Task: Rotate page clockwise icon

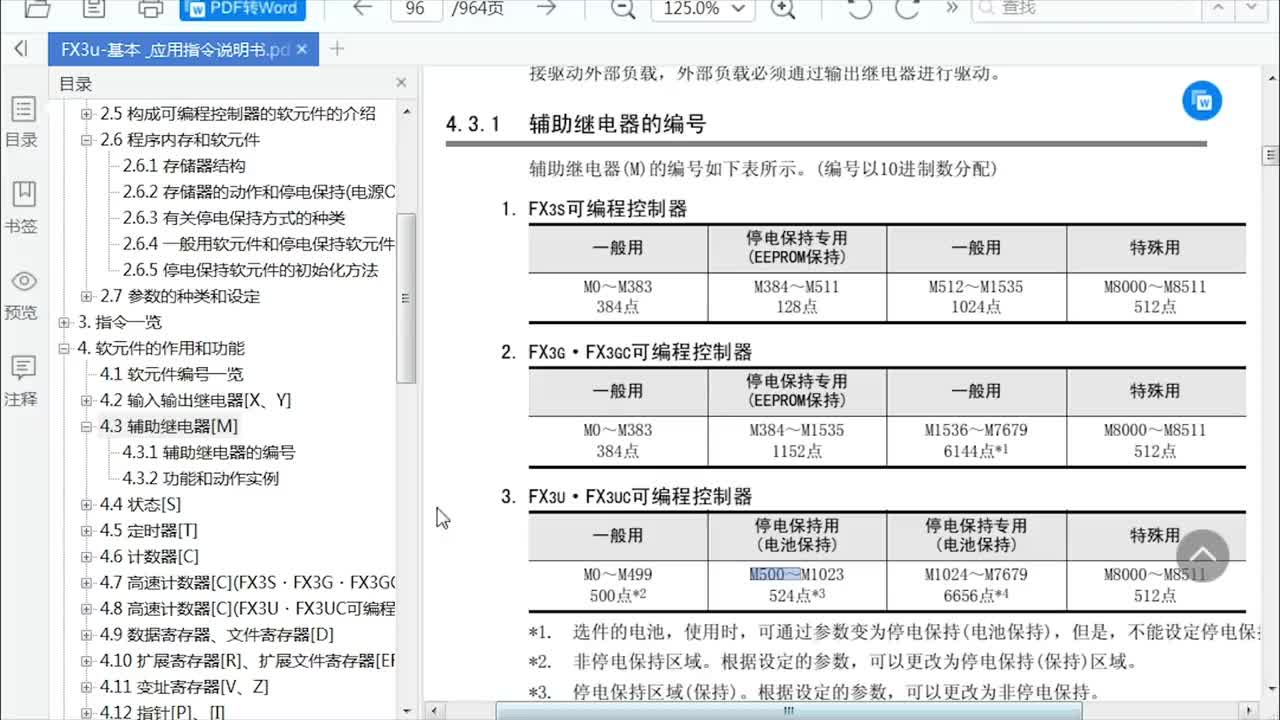Action: [x=907, y=8]
